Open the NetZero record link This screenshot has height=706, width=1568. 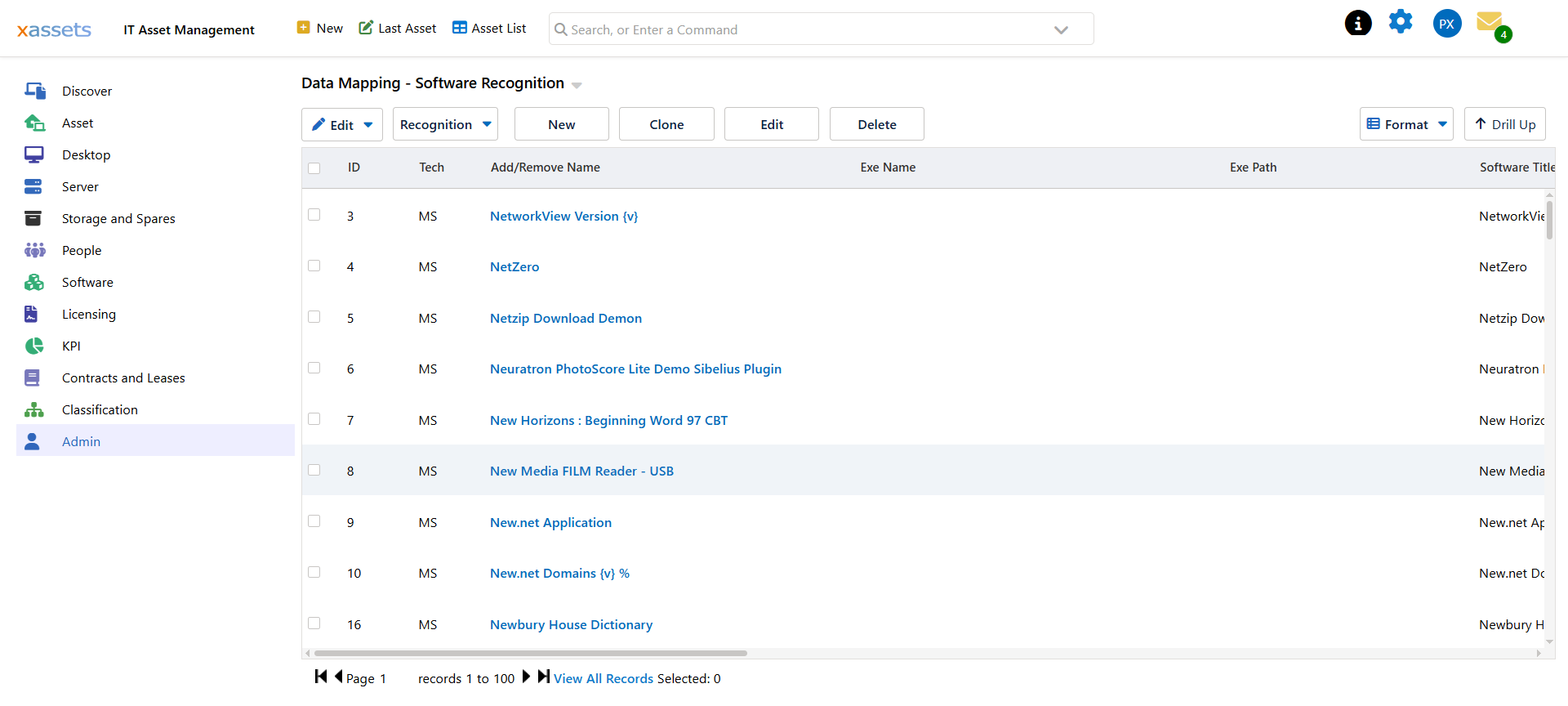point(514,266)
